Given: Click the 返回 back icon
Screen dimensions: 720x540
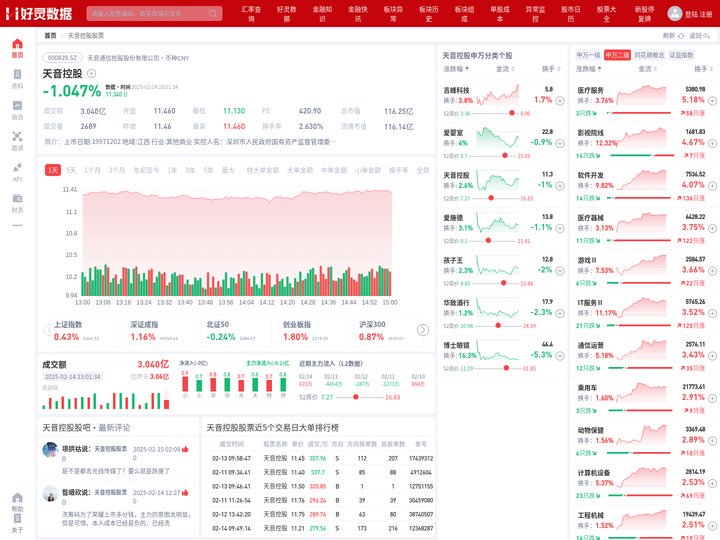Looking at the screenshot, I should click(706, 36).
